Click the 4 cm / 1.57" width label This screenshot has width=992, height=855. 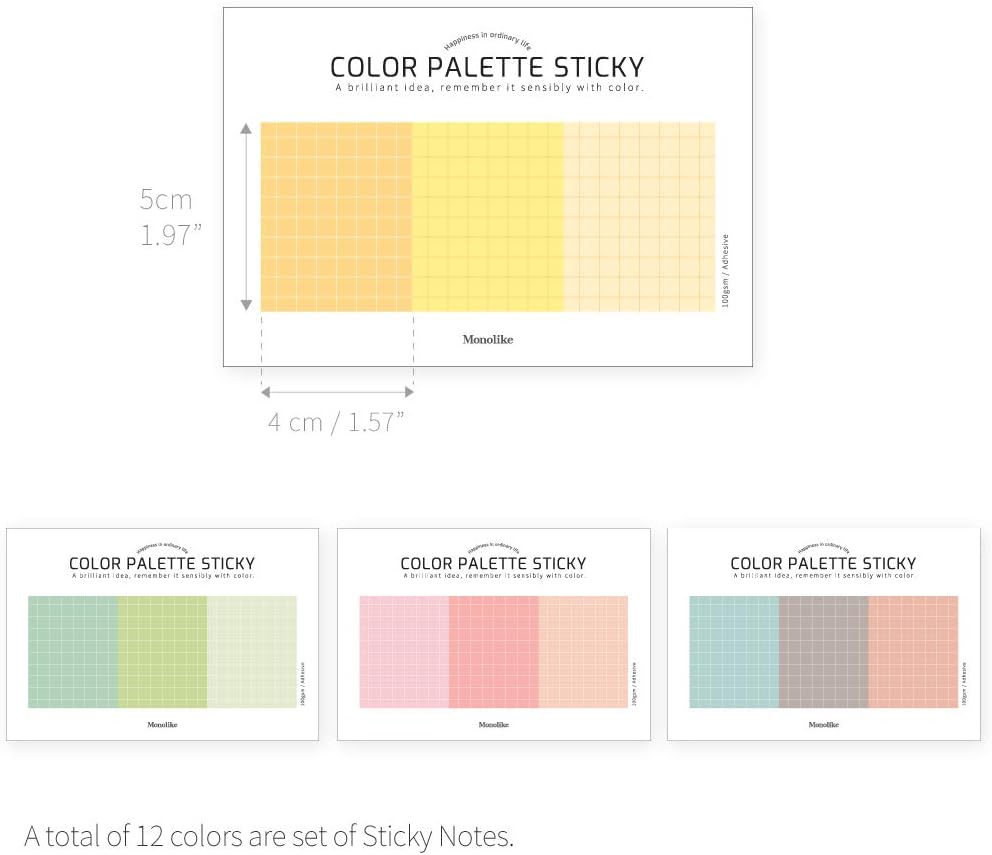336,422
